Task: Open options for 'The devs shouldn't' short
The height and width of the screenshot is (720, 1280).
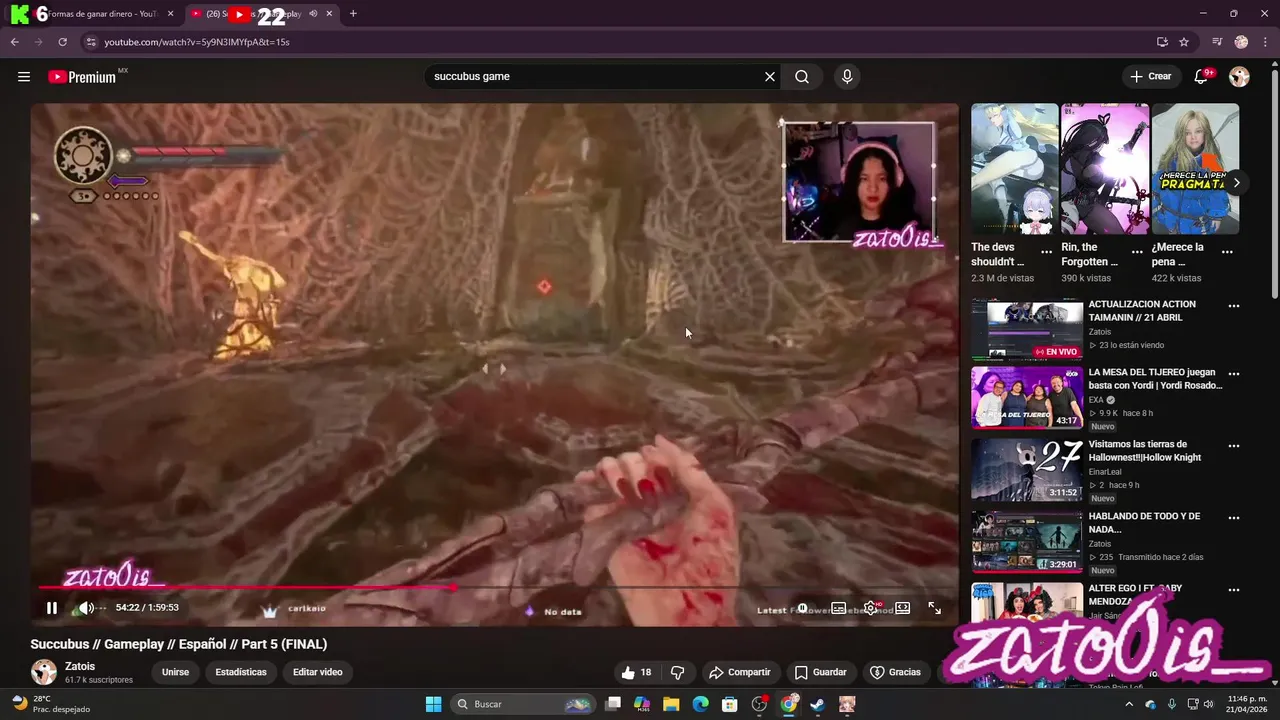Action: 1046,252
